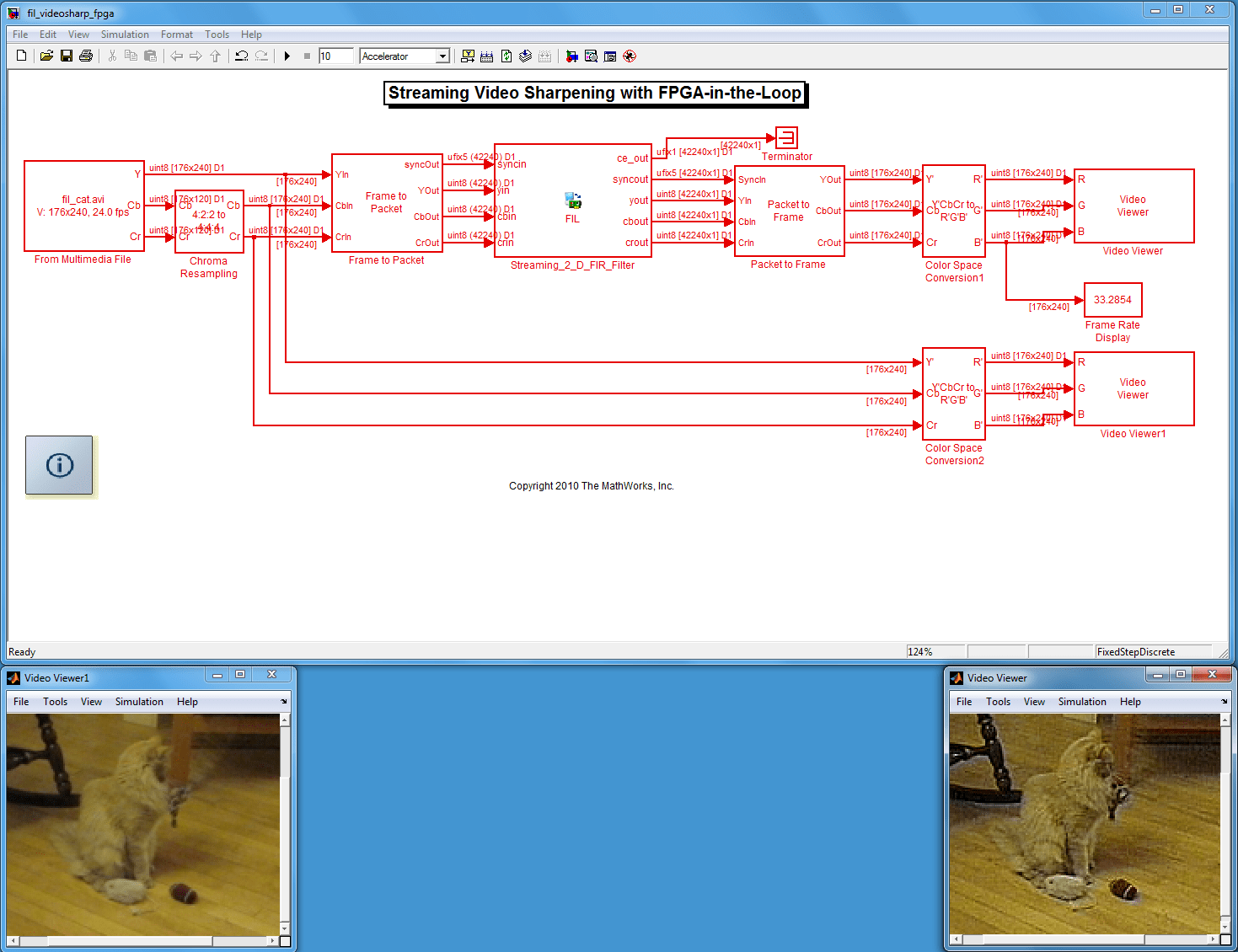The width and height of the screenshot is (1238, 952).
Task: Click the Show-when-hovering toolbar icon after mode dropdown
Action: tap(468, 56)
